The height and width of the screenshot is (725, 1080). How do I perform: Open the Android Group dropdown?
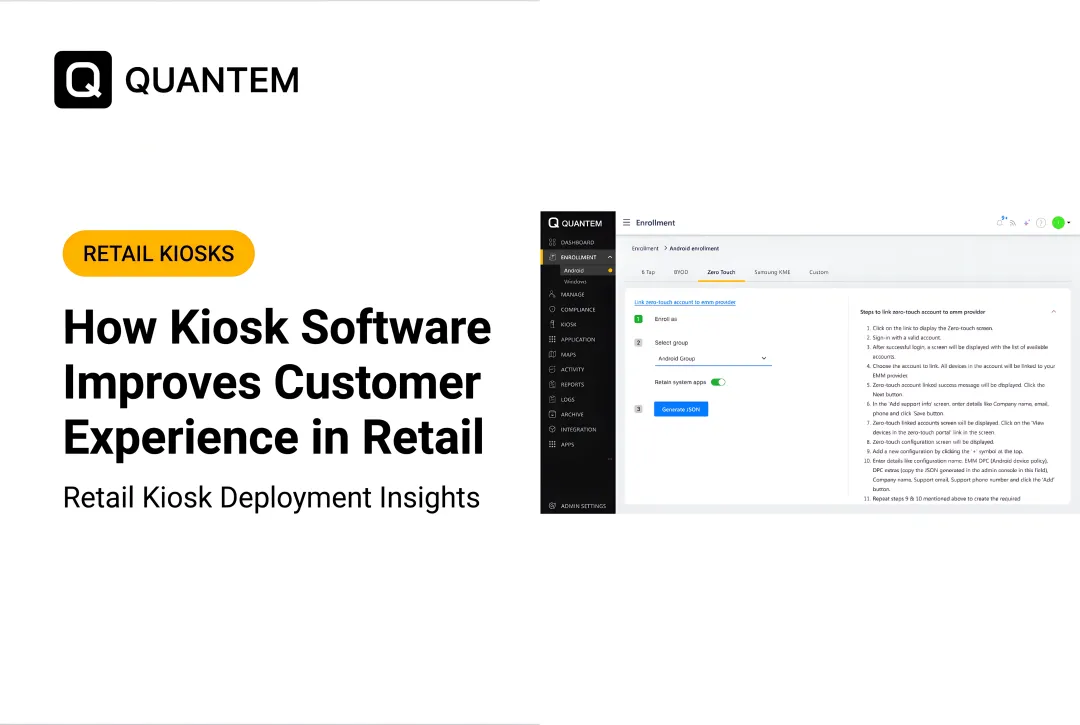point(713,359)
